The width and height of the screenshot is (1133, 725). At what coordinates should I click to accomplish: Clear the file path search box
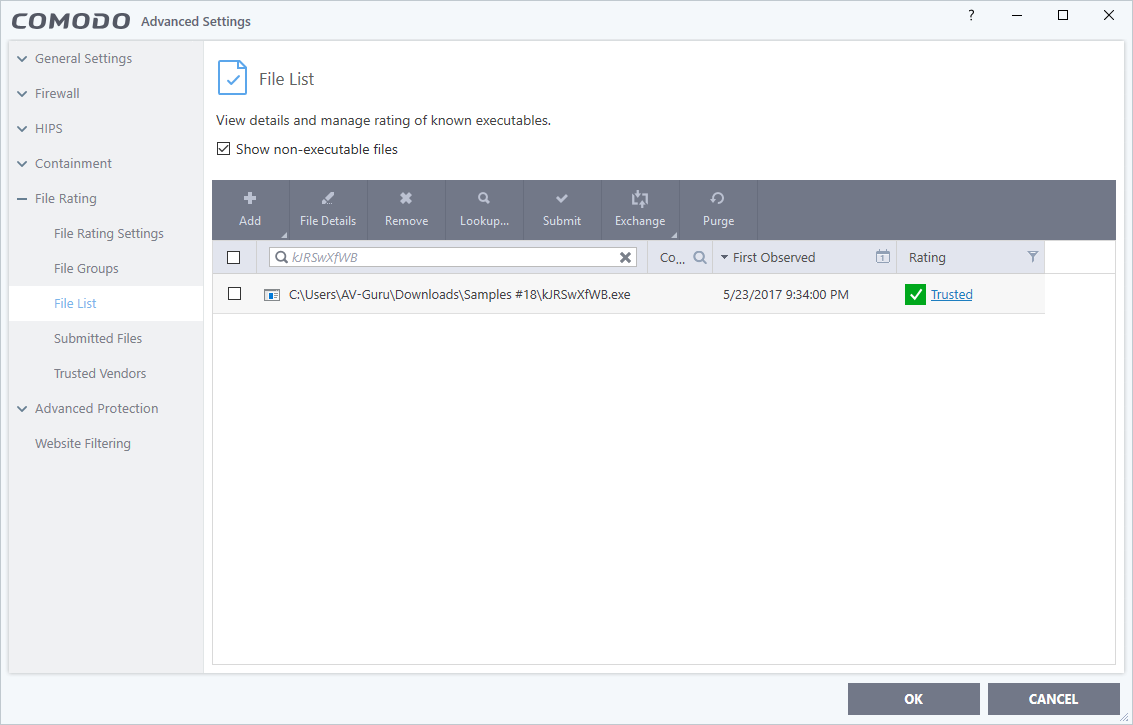[x=626, y=257]
